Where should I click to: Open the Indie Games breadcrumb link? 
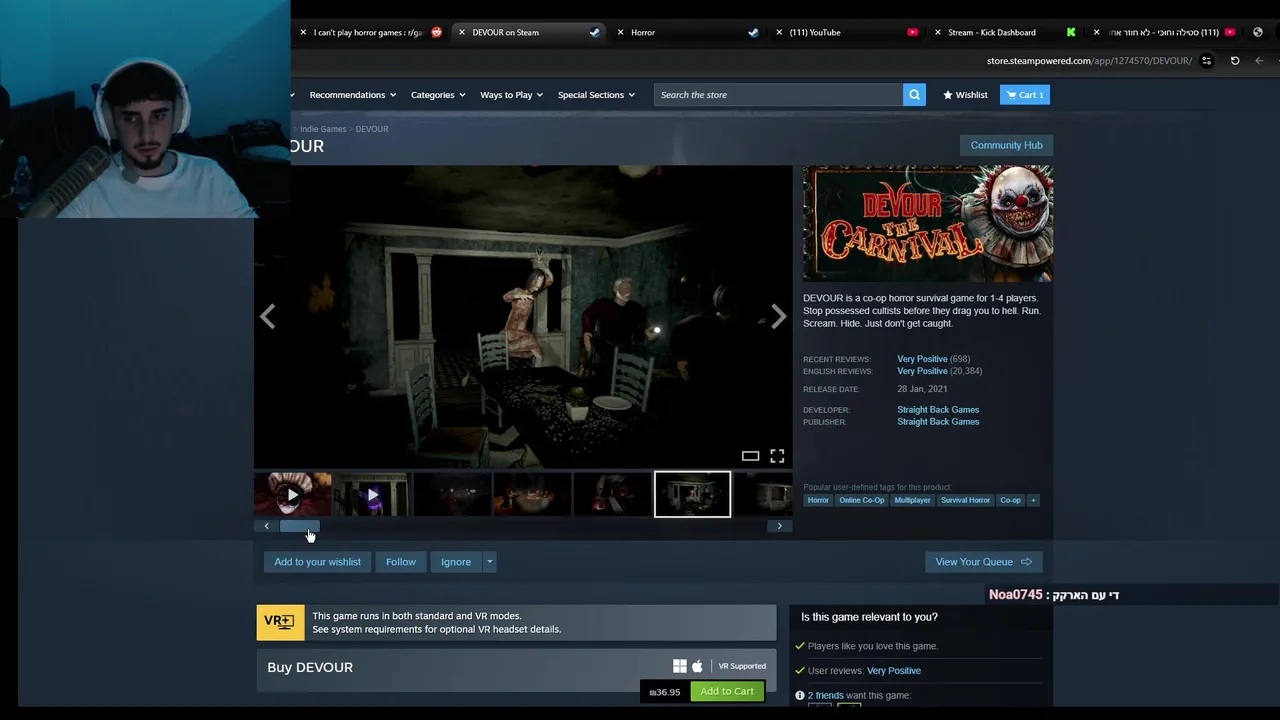[x=323, y=129]
